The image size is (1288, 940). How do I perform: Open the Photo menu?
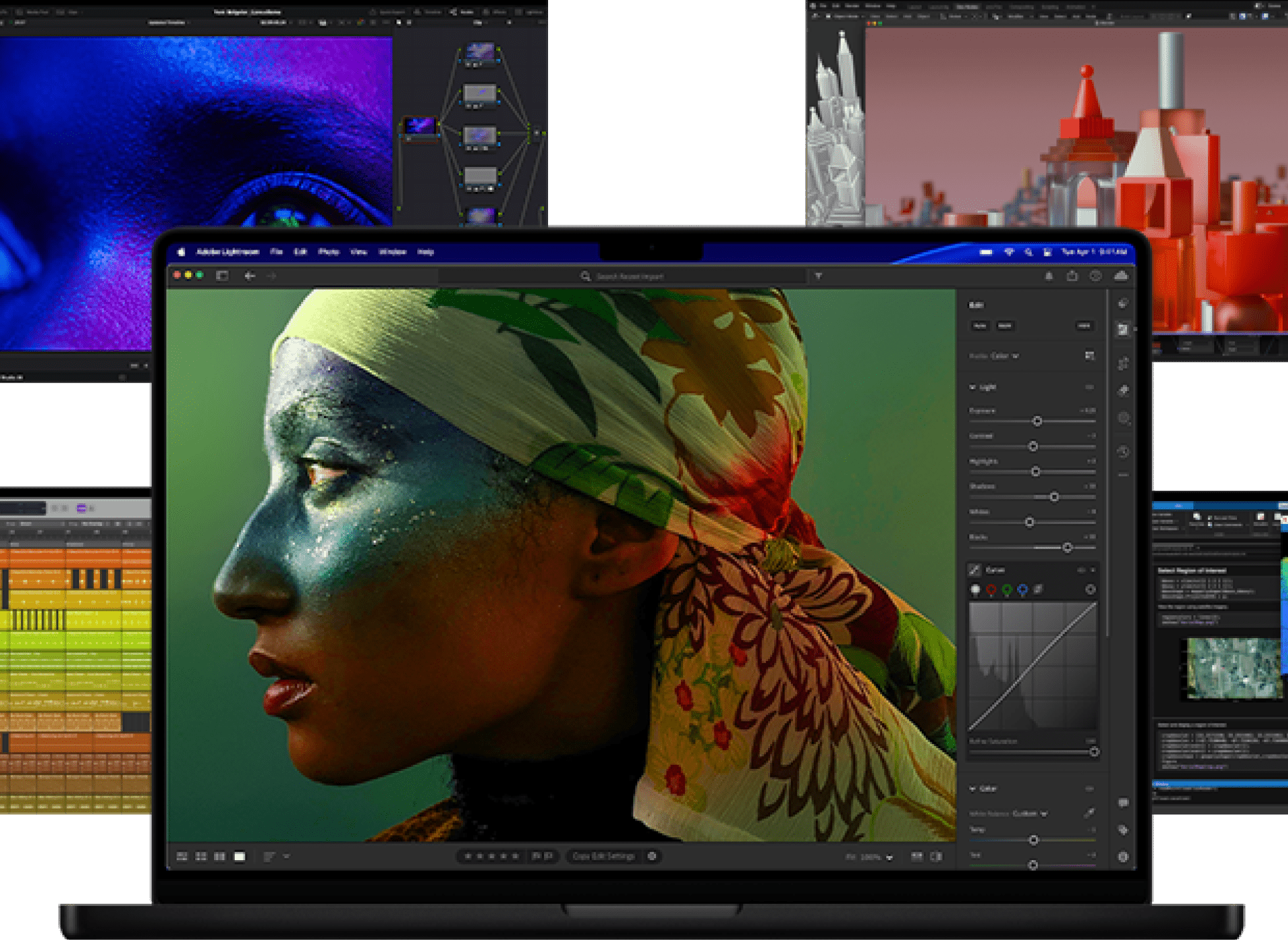pos(328,252)
